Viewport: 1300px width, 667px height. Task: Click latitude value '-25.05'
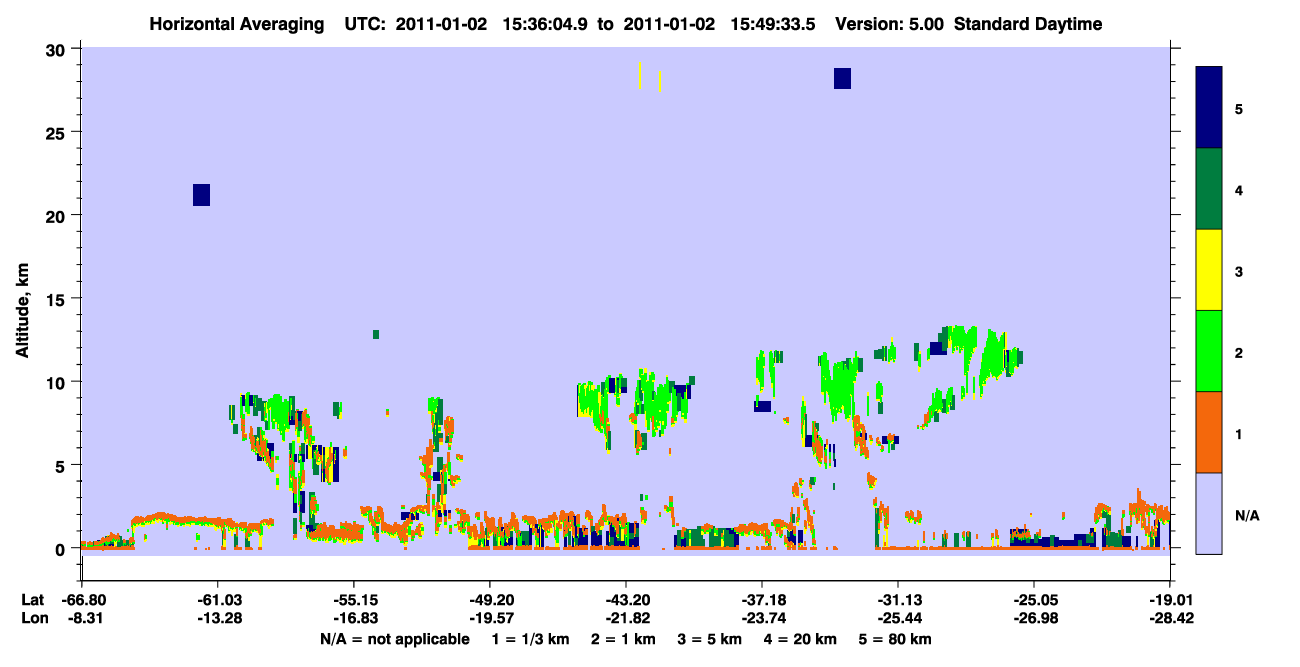pyautogui.click(x=1033, y=600)
